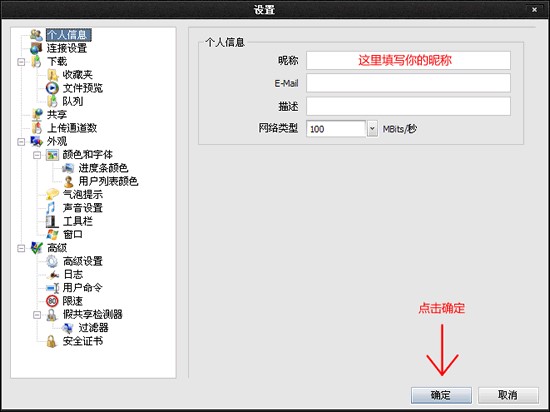Open 用户命令 settings page
This screenshot has height=412, width=550.
82,288
